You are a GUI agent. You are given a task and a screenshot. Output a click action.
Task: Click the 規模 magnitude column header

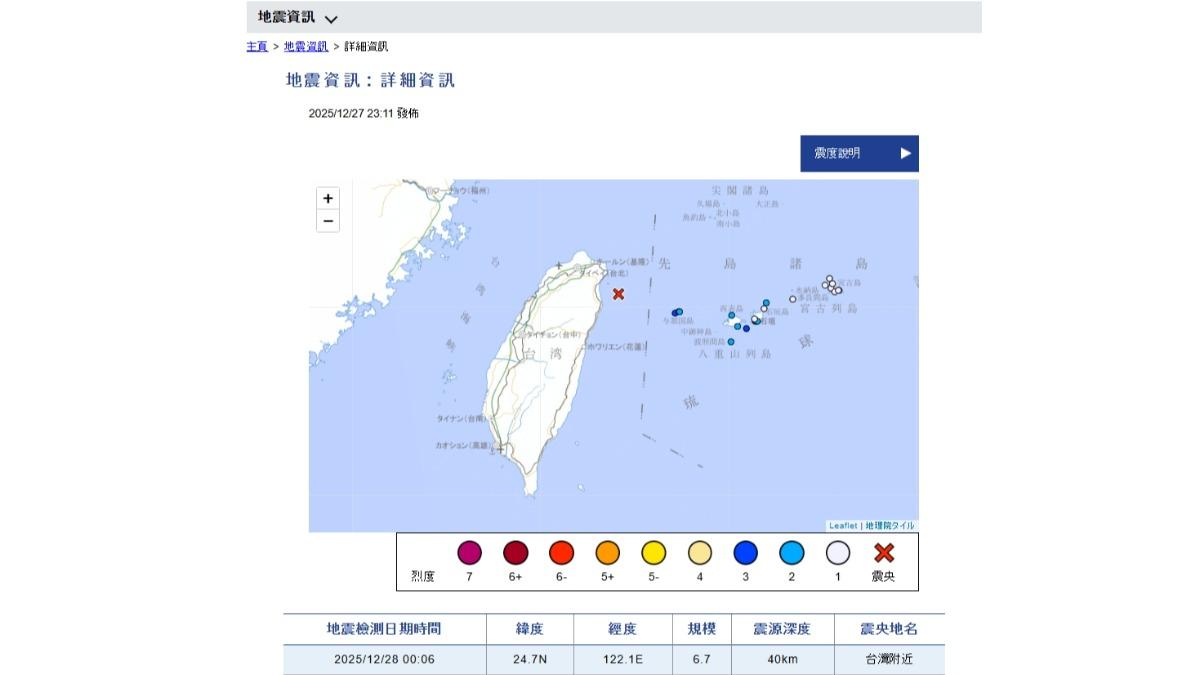coord(701,629)
